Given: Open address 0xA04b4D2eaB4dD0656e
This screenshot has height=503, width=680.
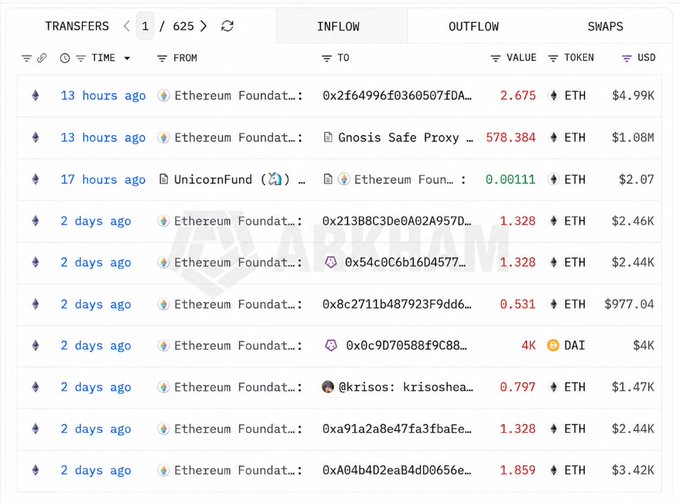Looking at the screenshot, I should click(396, 470).
